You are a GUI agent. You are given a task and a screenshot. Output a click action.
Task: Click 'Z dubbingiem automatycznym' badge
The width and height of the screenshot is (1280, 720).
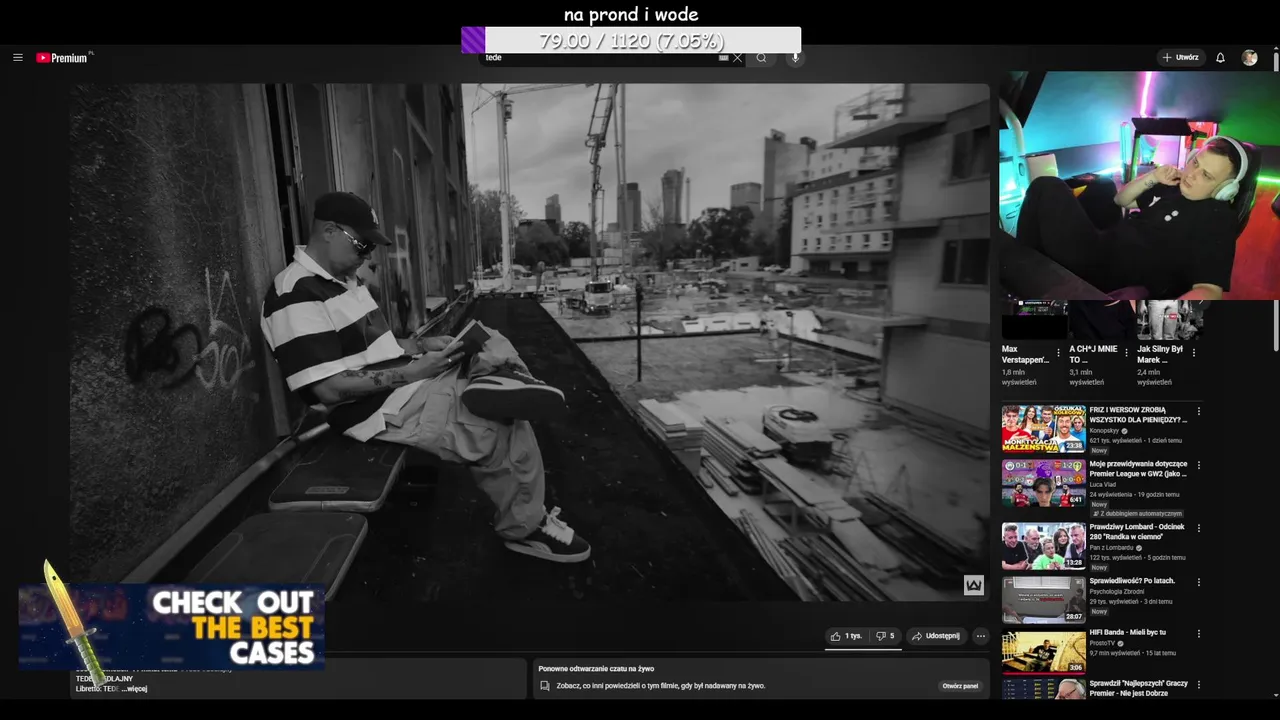point(1136,514)
